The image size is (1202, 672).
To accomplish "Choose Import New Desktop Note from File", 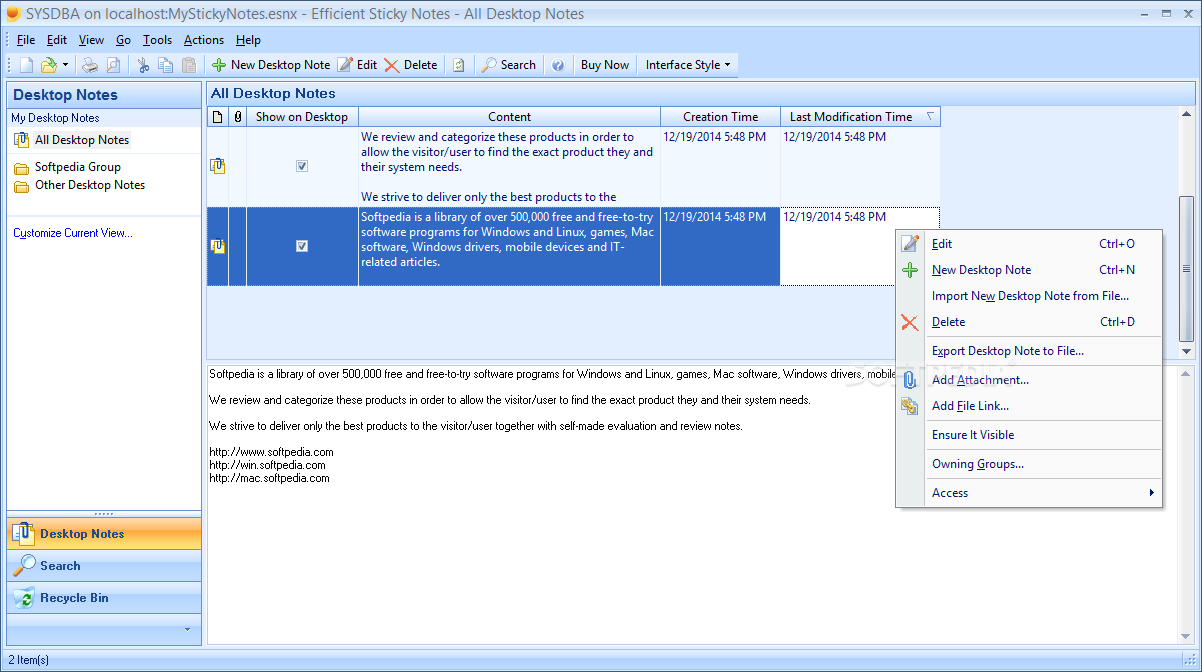I will click(1029, 296).
